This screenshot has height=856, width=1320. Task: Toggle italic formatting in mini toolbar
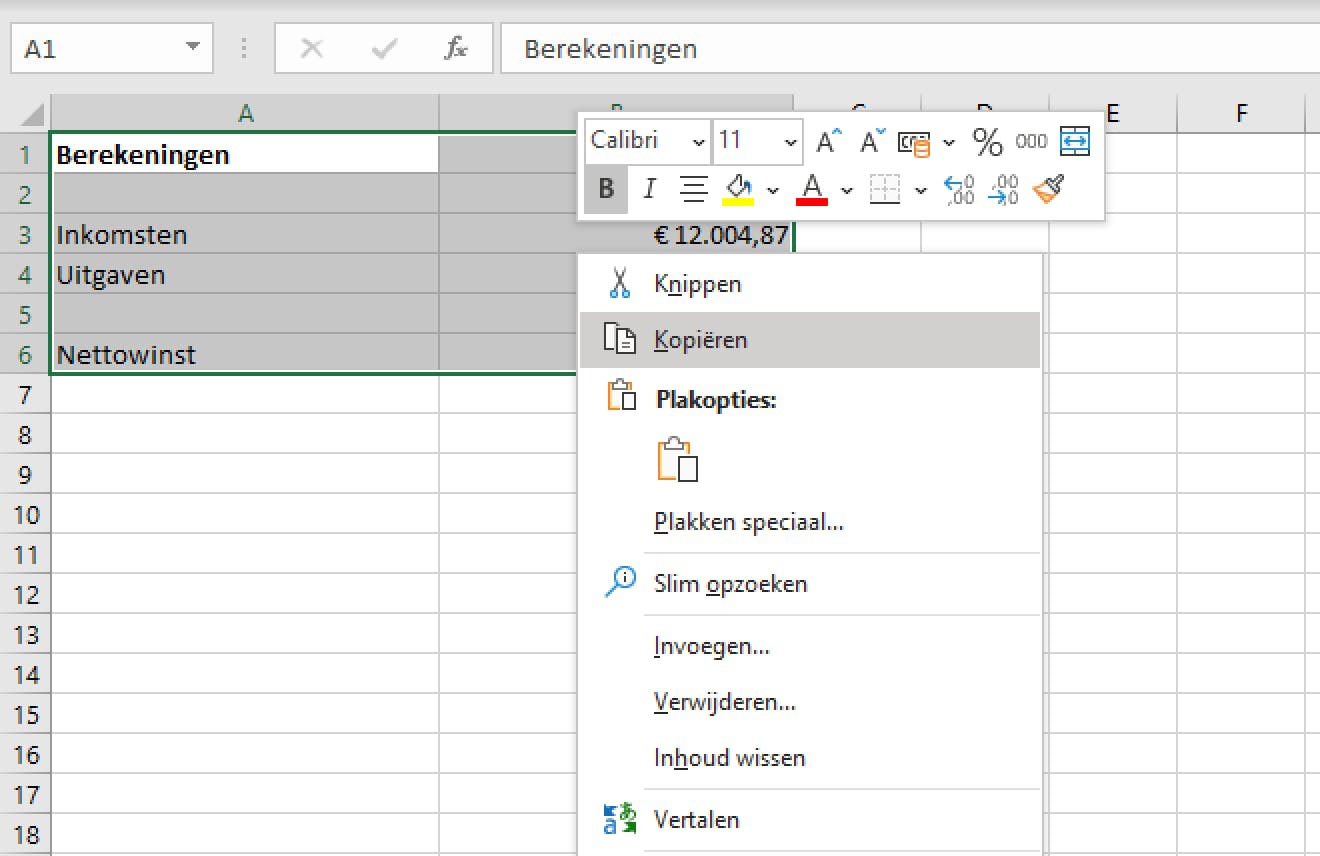tap(650, 188)
